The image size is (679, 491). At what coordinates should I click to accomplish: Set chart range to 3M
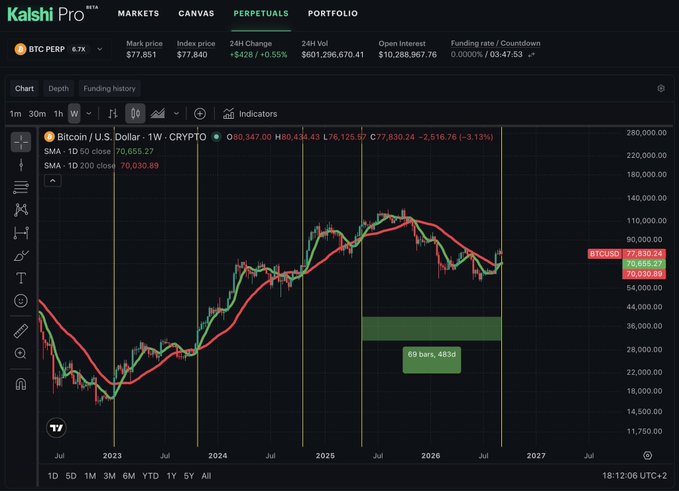click(x=110, y=476)
